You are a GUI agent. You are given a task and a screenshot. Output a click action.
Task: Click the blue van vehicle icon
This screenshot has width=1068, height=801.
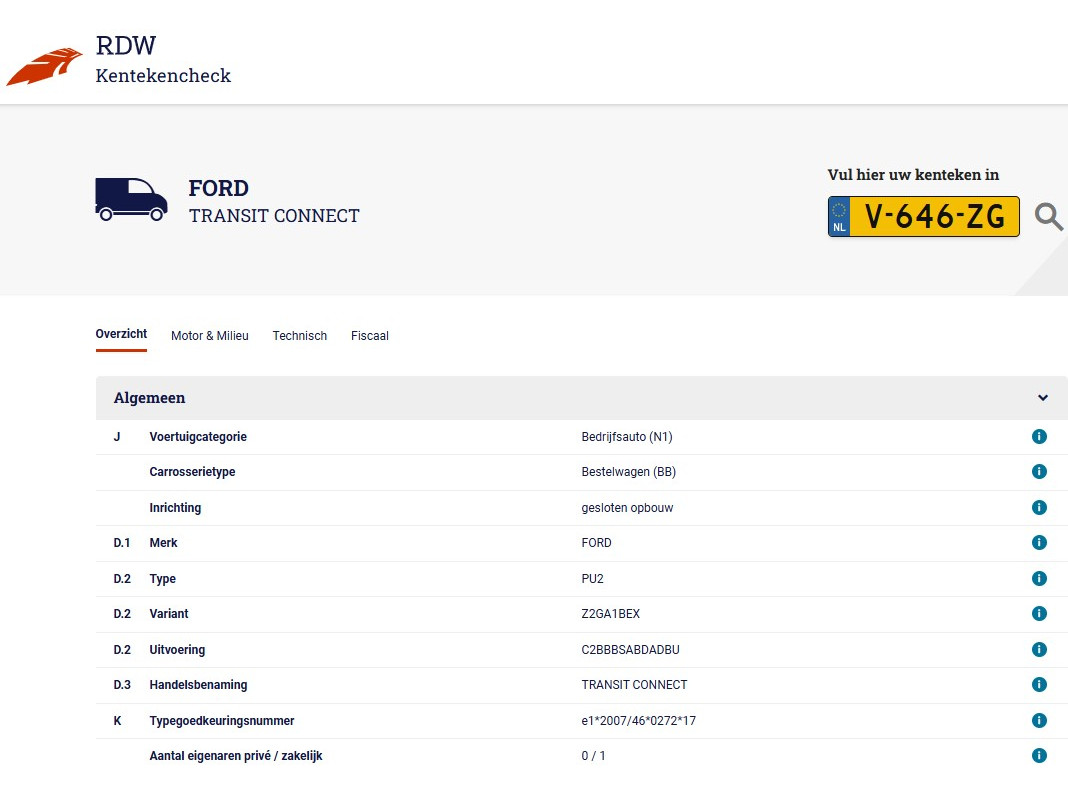(131, 200)
